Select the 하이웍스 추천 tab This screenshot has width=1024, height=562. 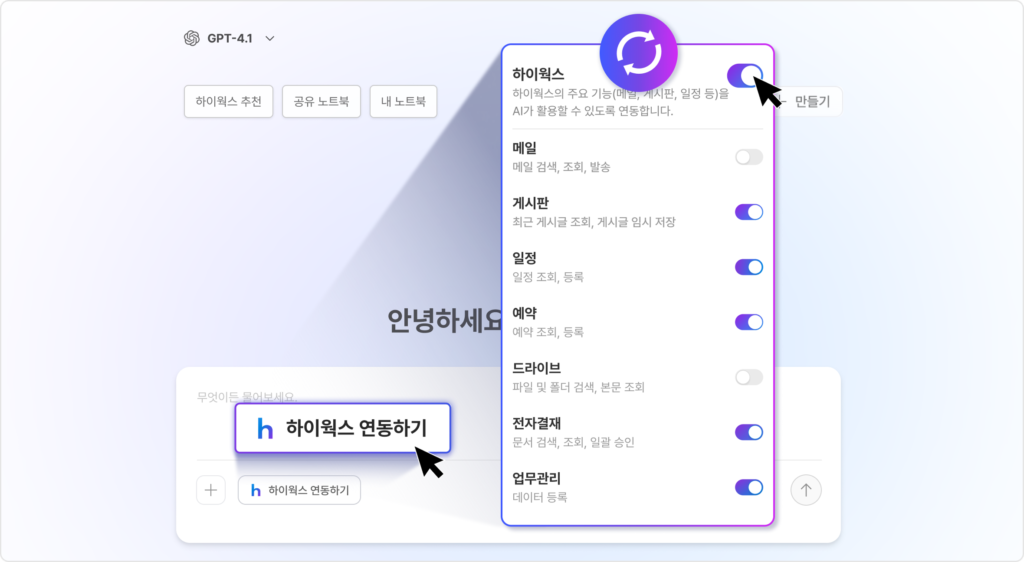pos(229,101)
